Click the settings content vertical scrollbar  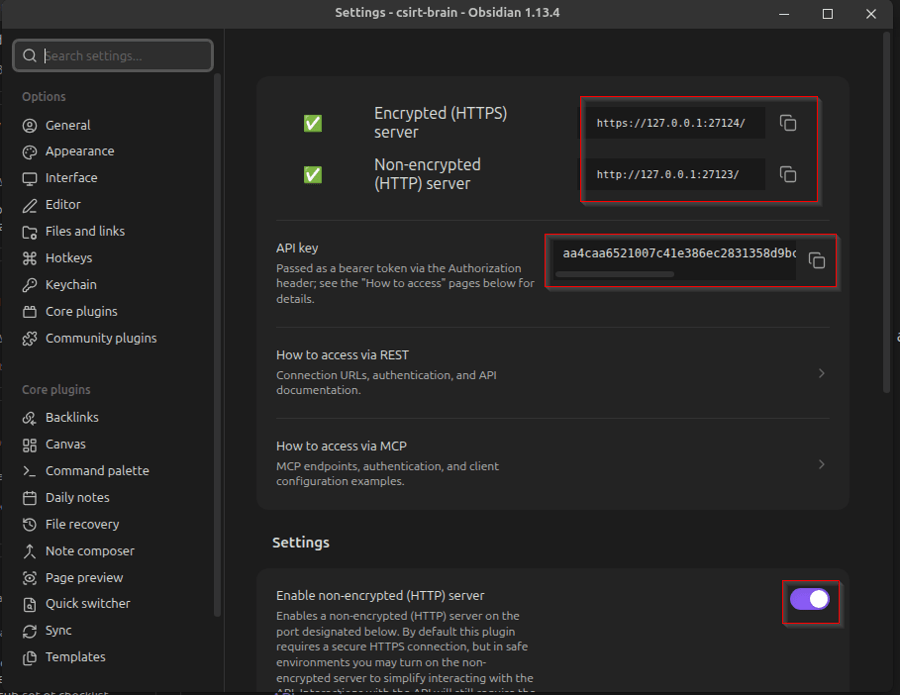(886, 212)
